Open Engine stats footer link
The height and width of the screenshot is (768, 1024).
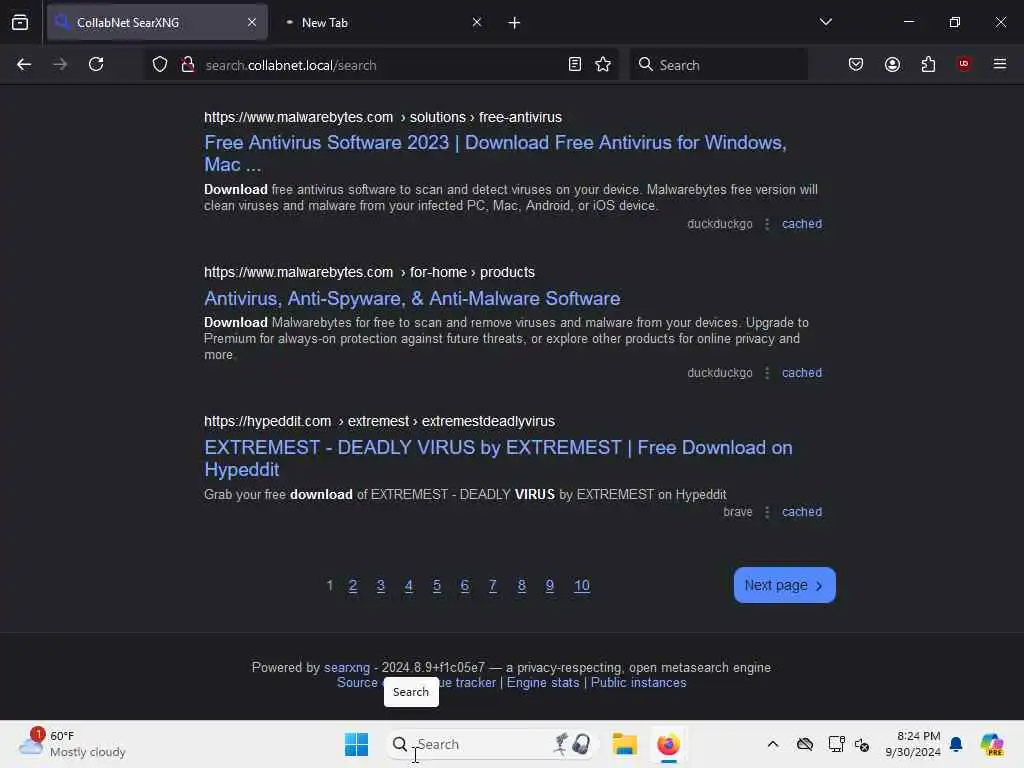click(543, 682)
